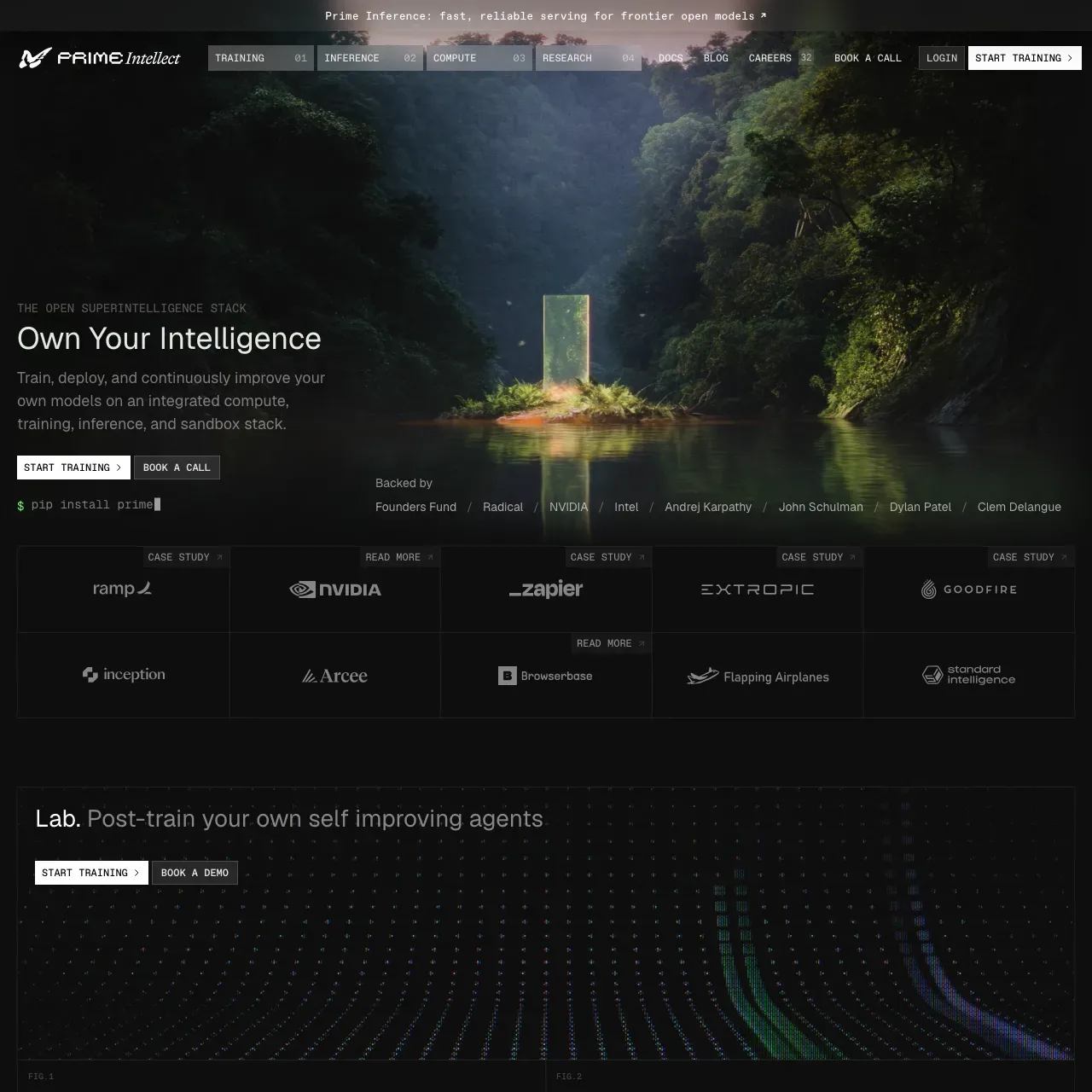The height and width of the screenshot is (1092, 1092).
Task: Open the ramp case study logo
Action: pyautogui.click(x=122, y=589)
